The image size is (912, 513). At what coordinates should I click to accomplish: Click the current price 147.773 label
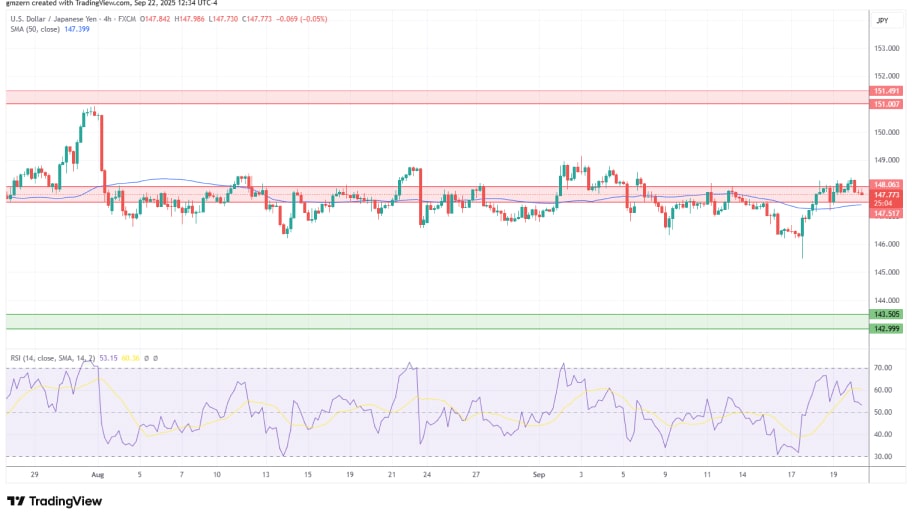888,194
